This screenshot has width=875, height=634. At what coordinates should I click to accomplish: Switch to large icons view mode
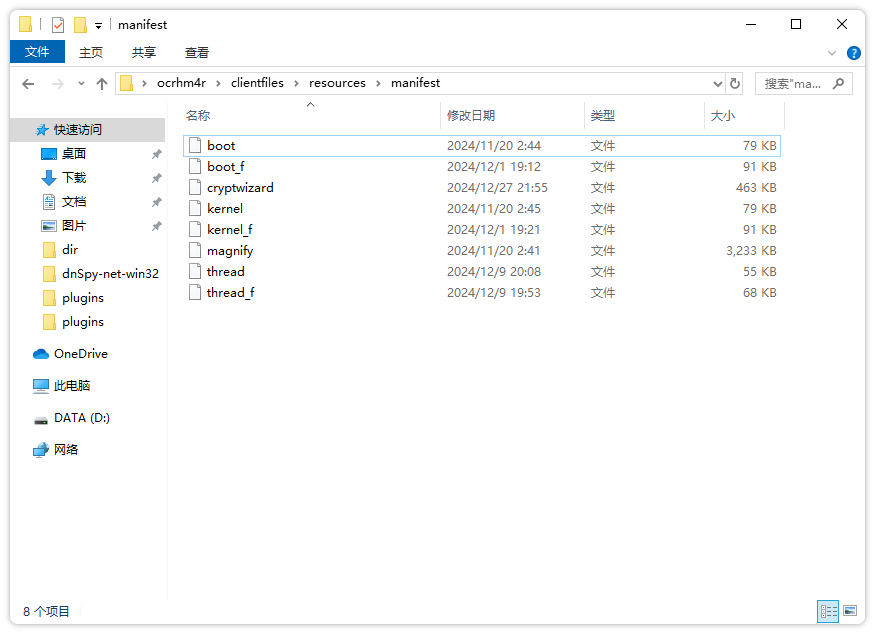(x=850, y=611)
